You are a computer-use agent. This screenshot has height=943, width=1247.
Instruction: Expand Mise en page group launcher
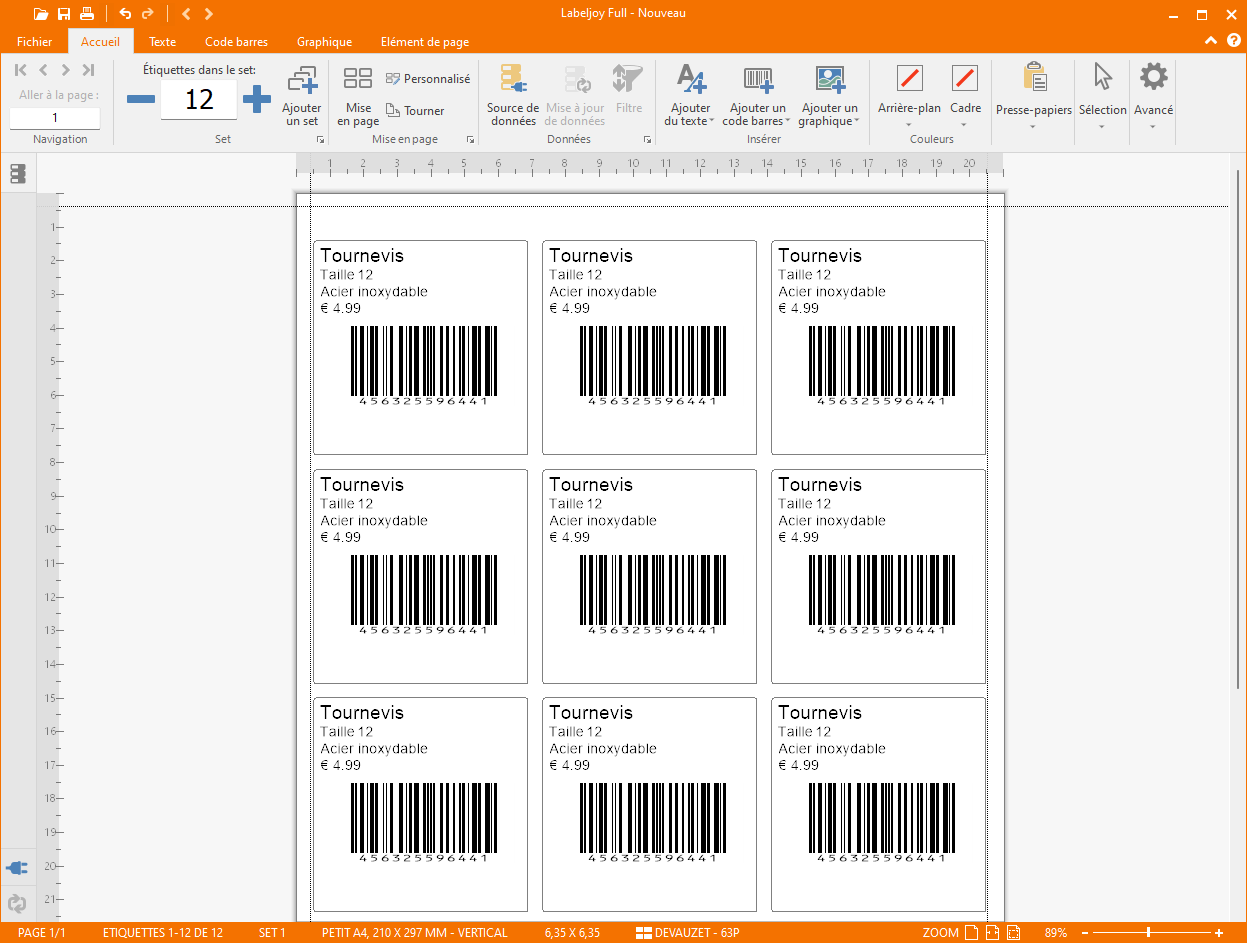(x=469, y=141)
